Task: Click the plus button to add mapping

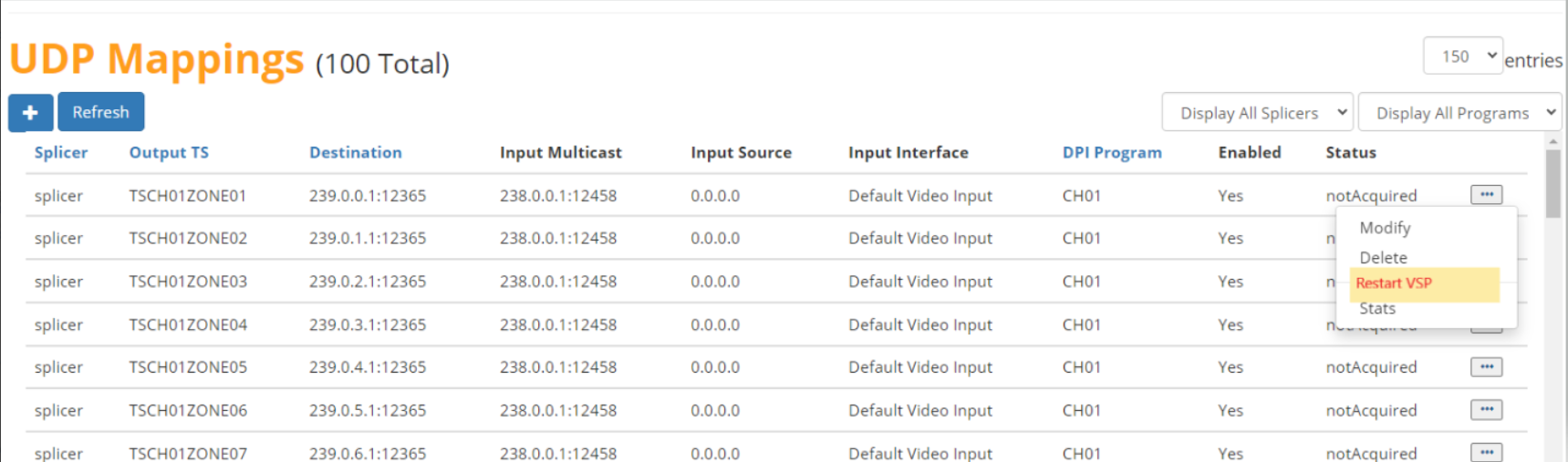Action: pos(30,112)
